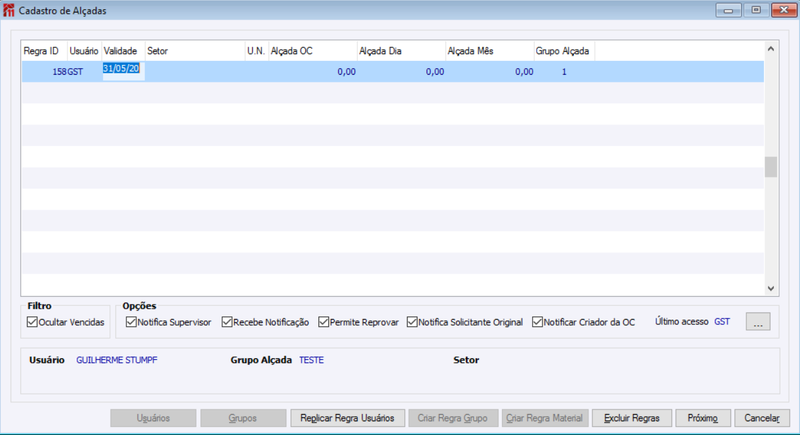
Task: Toggle Permite Reprovar checkbox
Action: pos(323,322)
